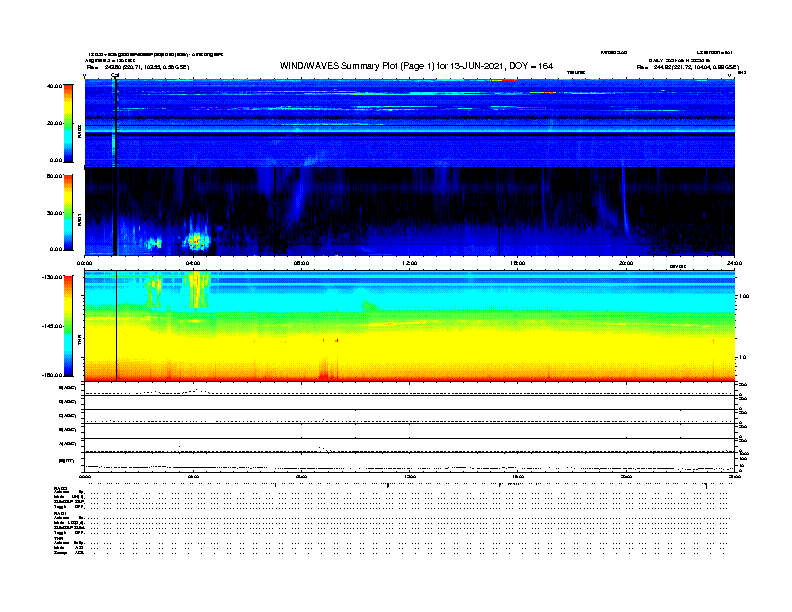Click the drifting burst near 08:00 in RAD1
The width and height of the screenshot is (792, 612).
298,197
